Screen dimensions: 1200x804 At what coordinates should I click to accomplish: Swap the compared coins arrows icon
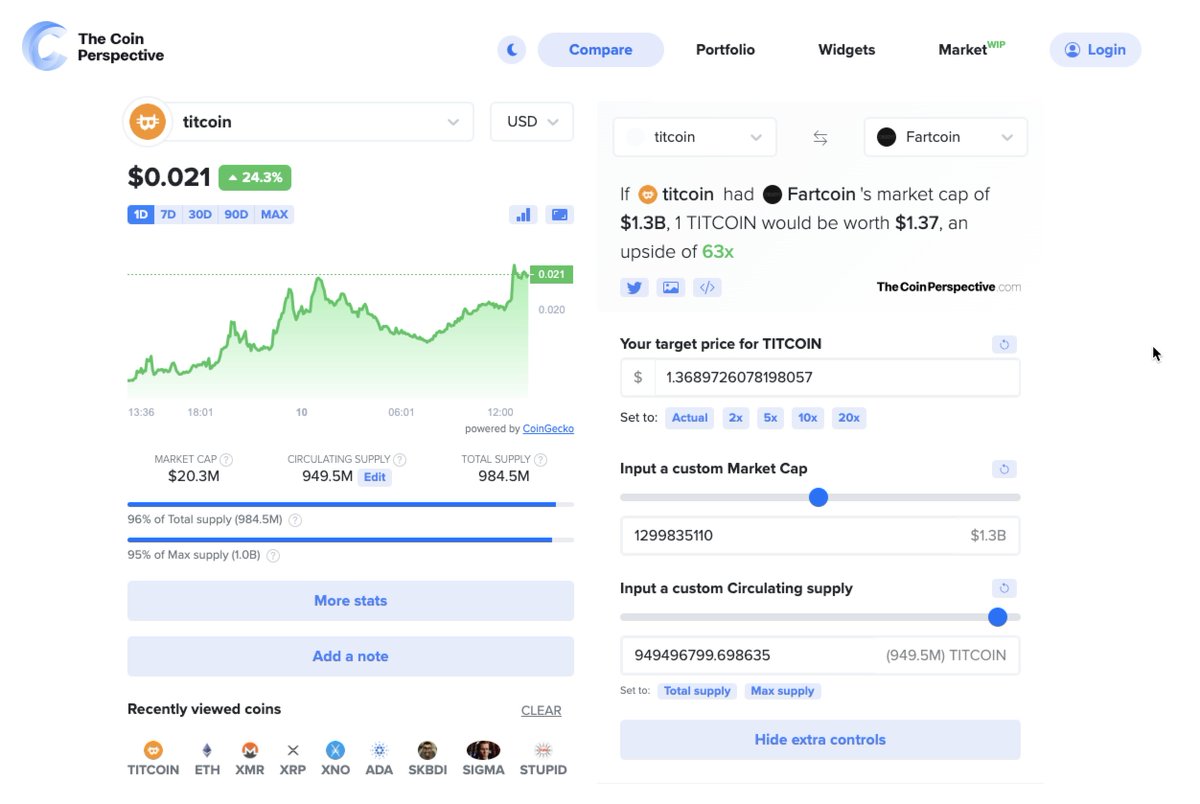click(x=820, y=138)
